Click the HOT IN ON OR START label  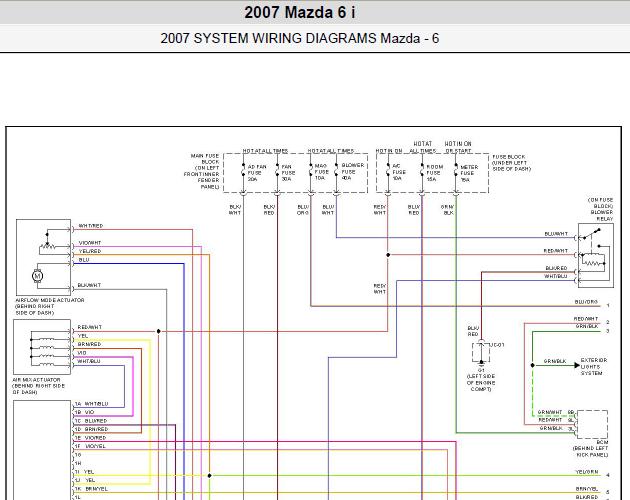click(x=458, y=147)
